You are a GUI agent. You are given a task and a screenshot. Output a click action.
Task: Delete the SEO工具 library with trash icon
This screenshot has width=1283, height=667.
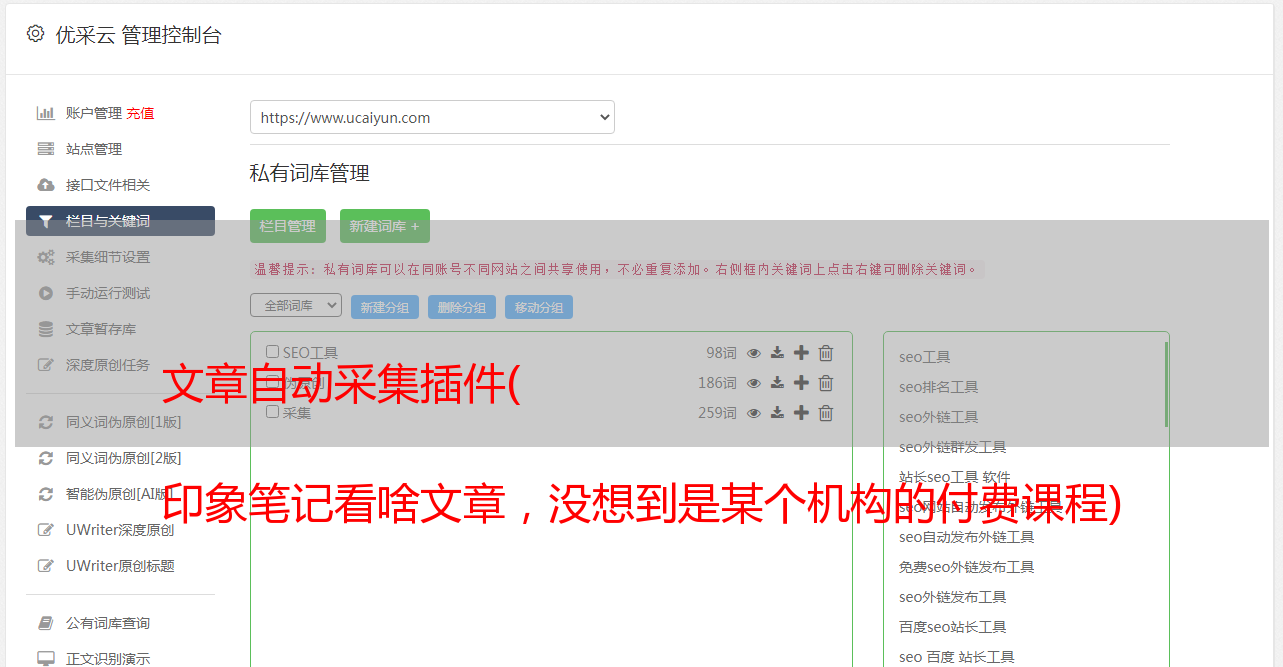[x=826, y=353]
